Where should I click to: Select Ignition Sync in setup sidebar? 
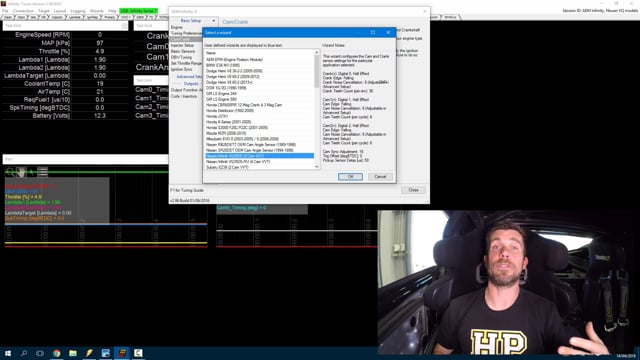point(181,69)
